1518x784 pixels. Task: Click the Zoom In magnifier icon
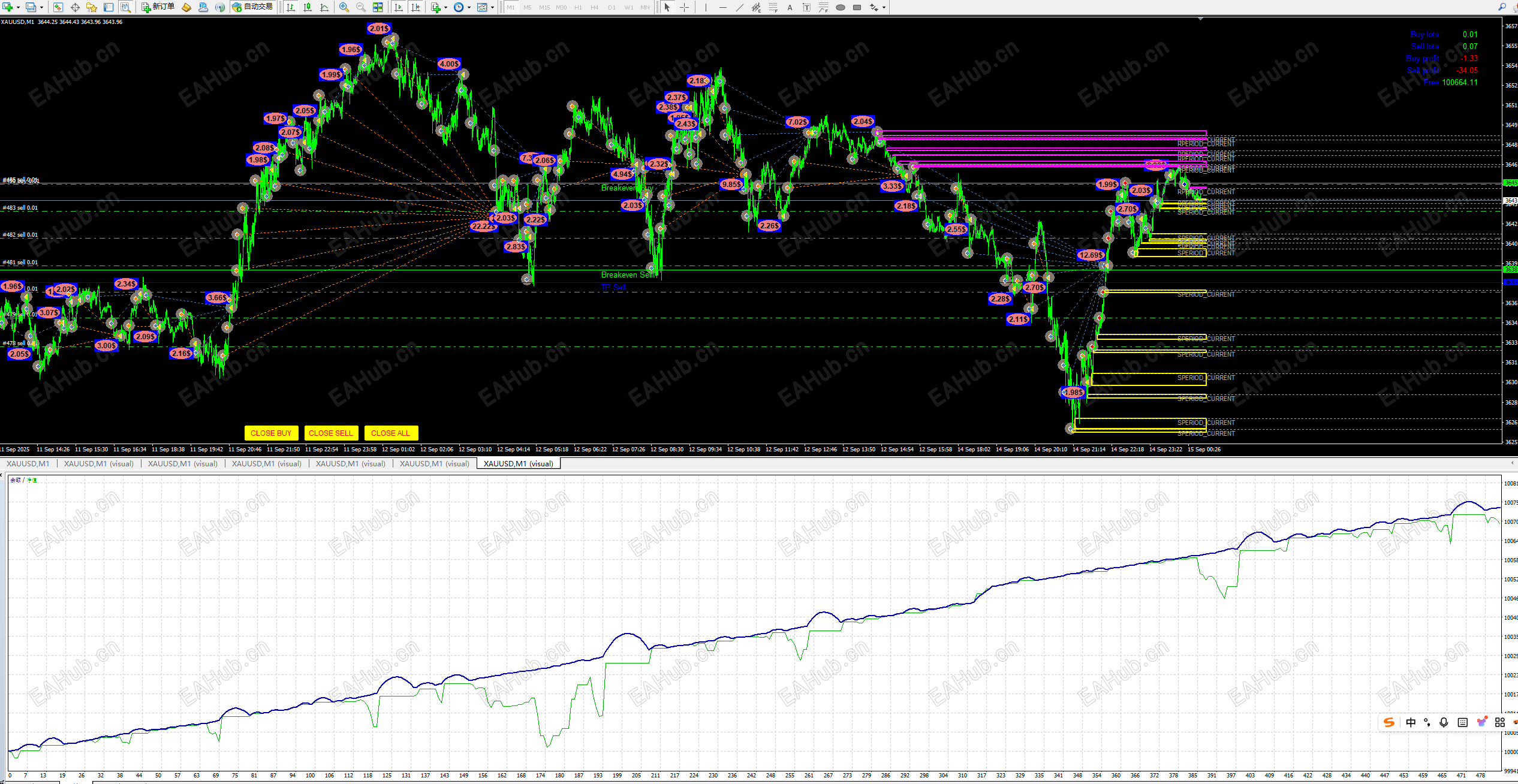tap(344, 7)
